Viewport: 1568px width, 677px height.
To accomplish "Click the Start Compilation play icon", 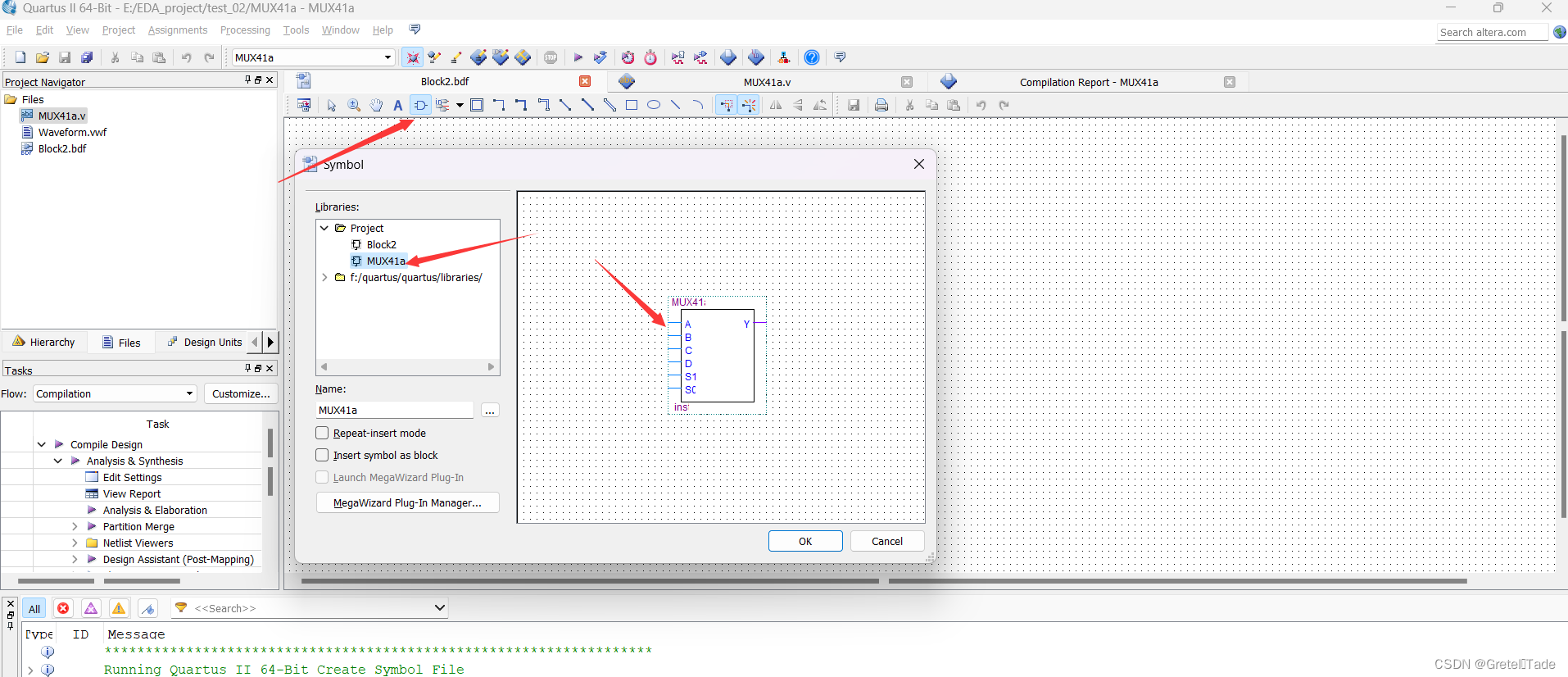I will (x=578, y=57).
